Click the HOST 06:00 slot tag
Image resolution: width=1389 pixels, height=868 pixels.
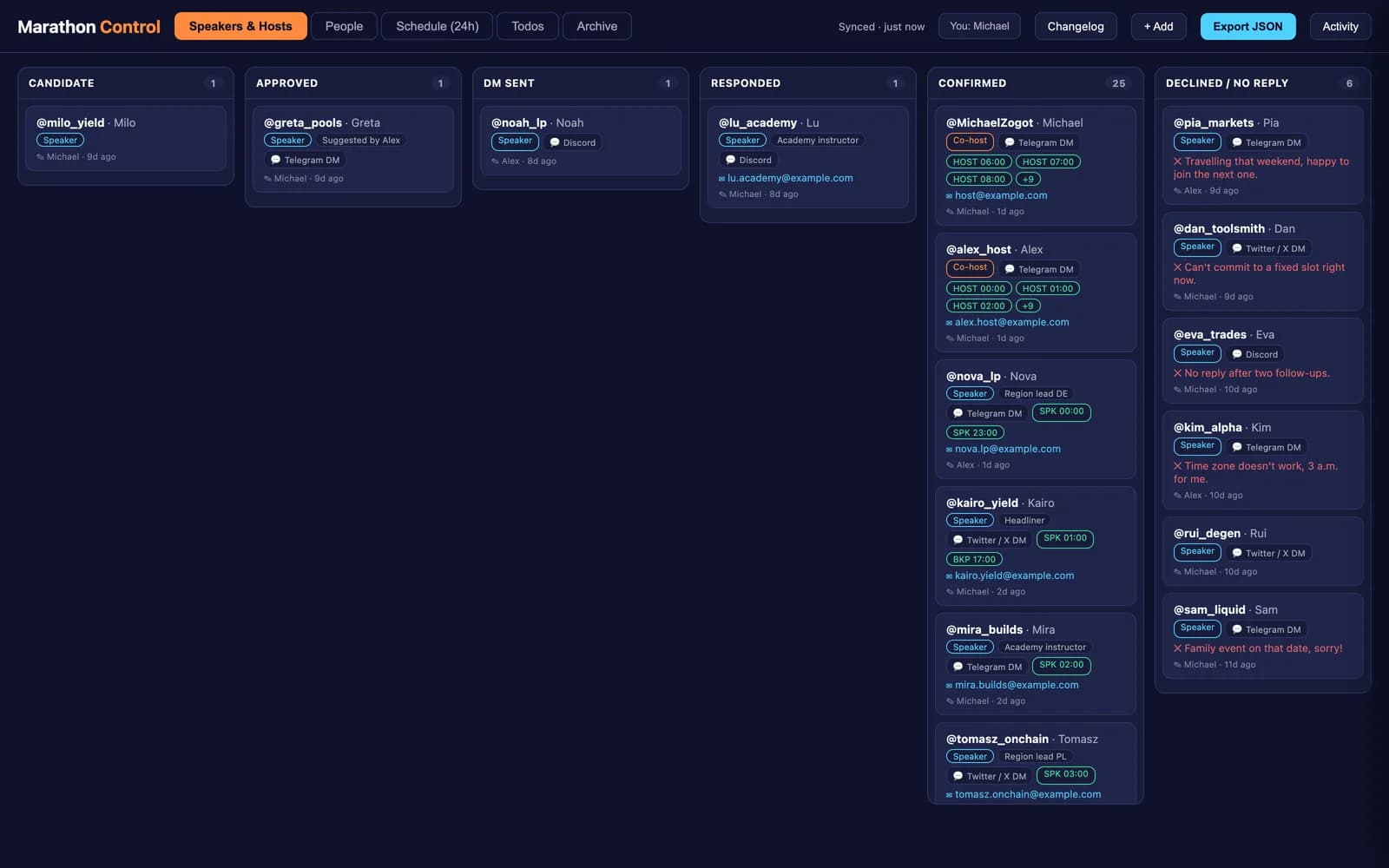[978, 161]
